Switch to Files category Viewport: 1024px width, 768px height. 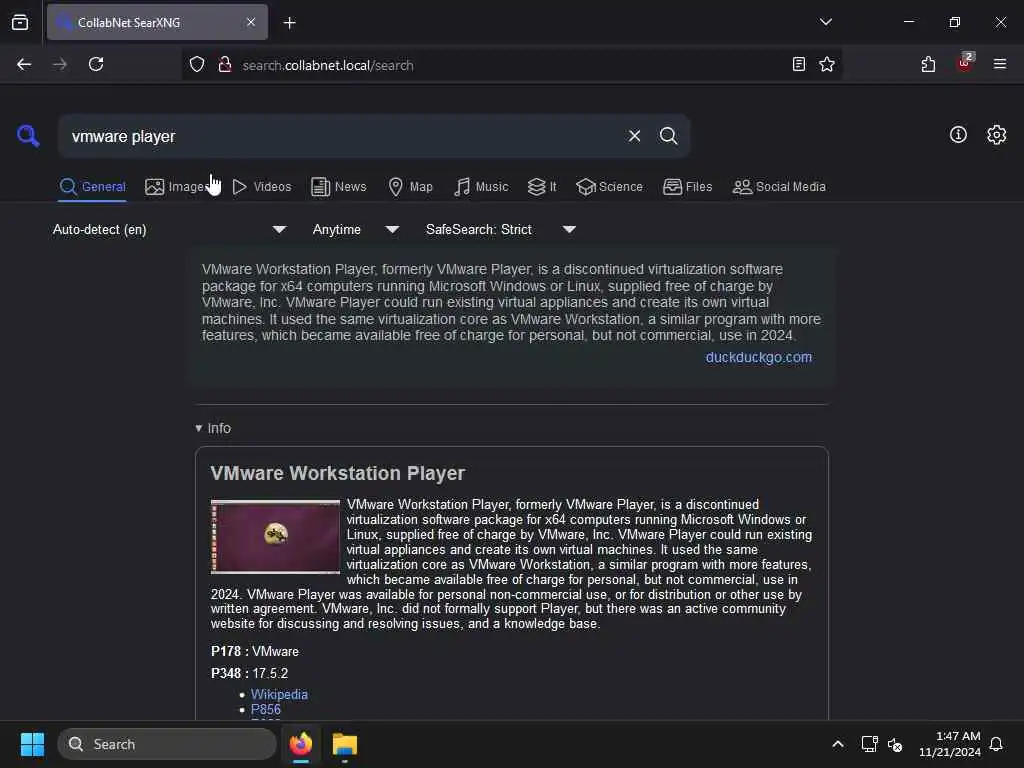click(x=687, y=187)
